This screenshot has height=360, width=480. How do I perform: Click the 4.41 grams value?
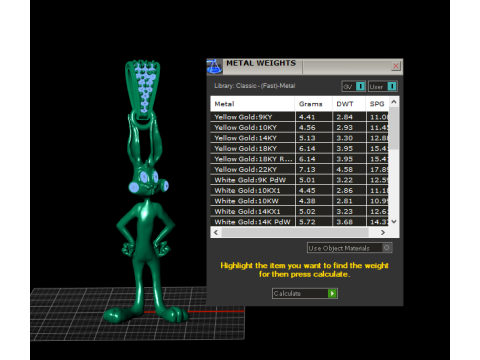point(307,117)
